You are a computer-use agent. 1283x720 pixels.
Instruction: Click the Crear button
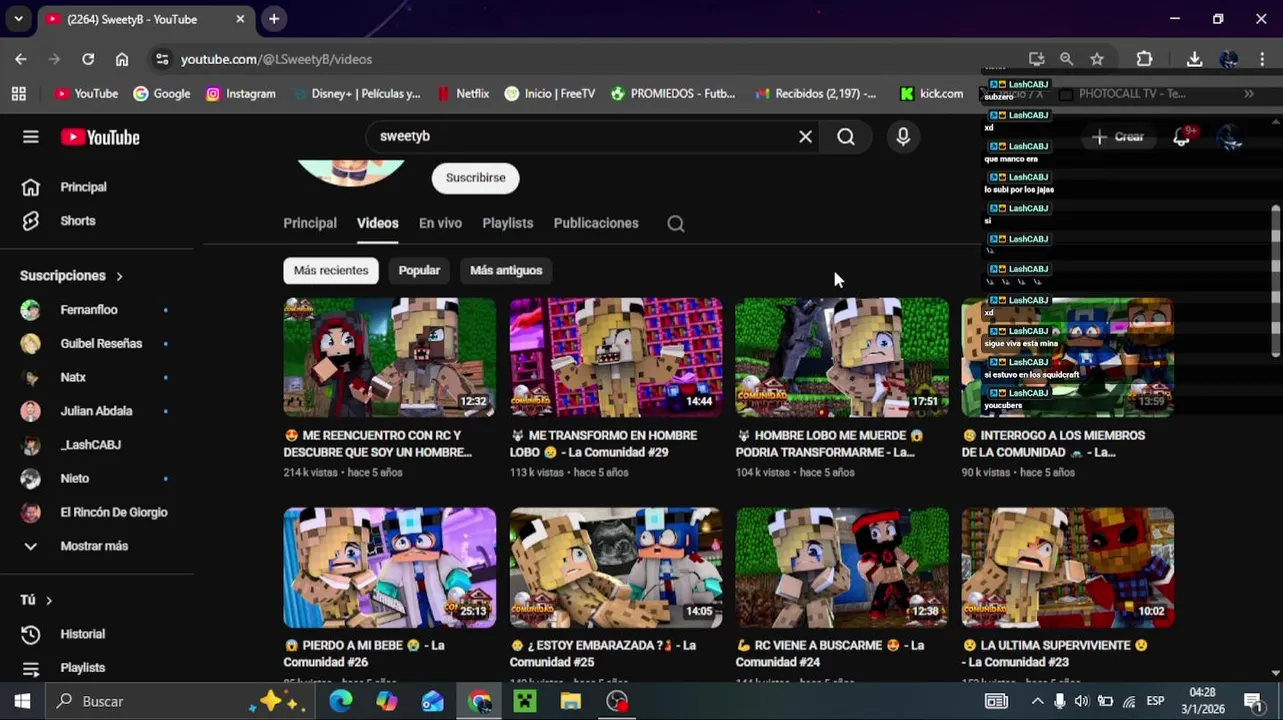click(x=1118, y=137)
